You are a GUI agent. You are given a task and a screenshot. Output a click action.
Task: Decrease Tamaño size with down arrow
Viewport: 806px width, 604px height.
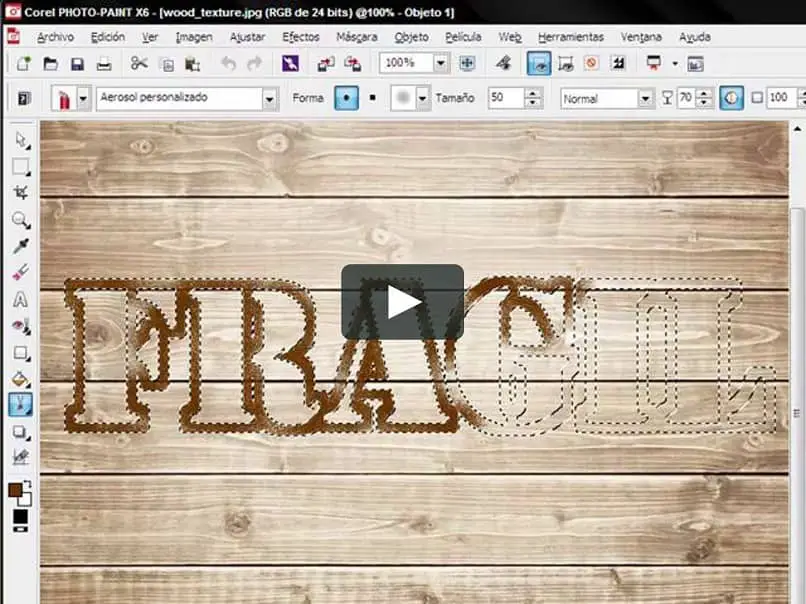click(x=533, y=103)
